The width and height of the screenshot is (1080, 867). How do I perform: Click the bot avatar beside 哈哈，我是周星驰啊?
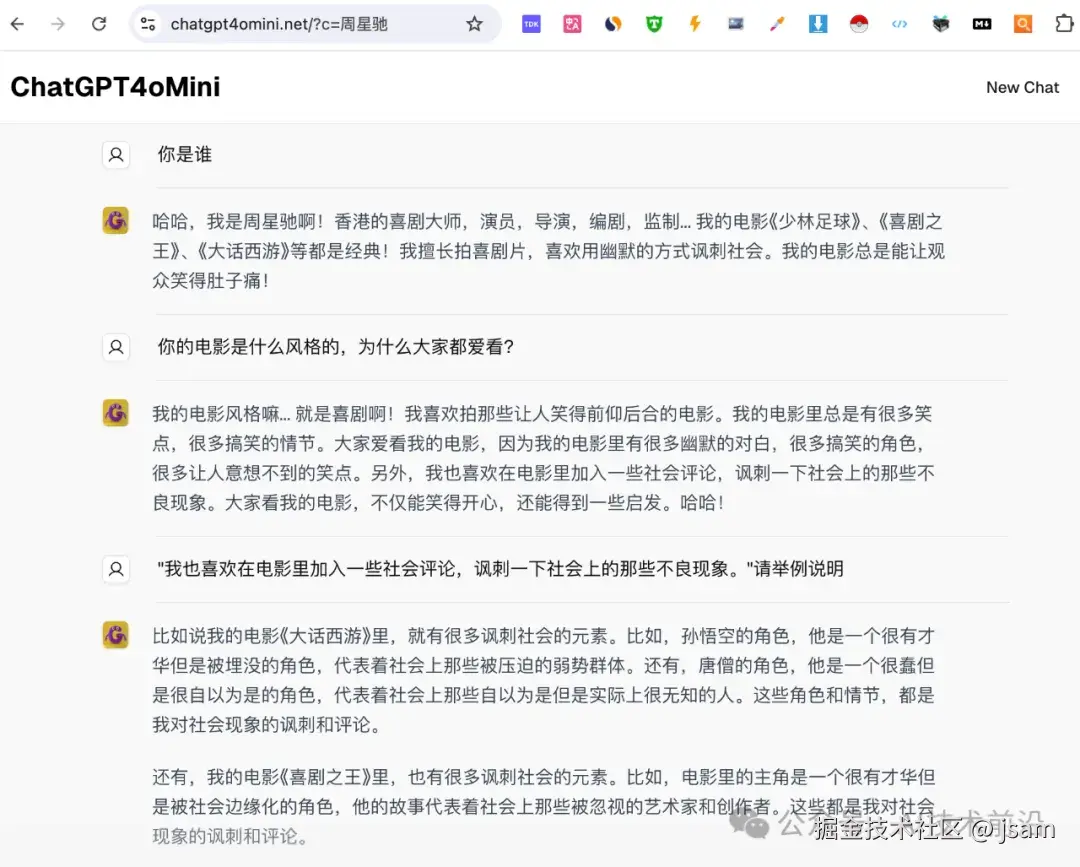[116, 221]
